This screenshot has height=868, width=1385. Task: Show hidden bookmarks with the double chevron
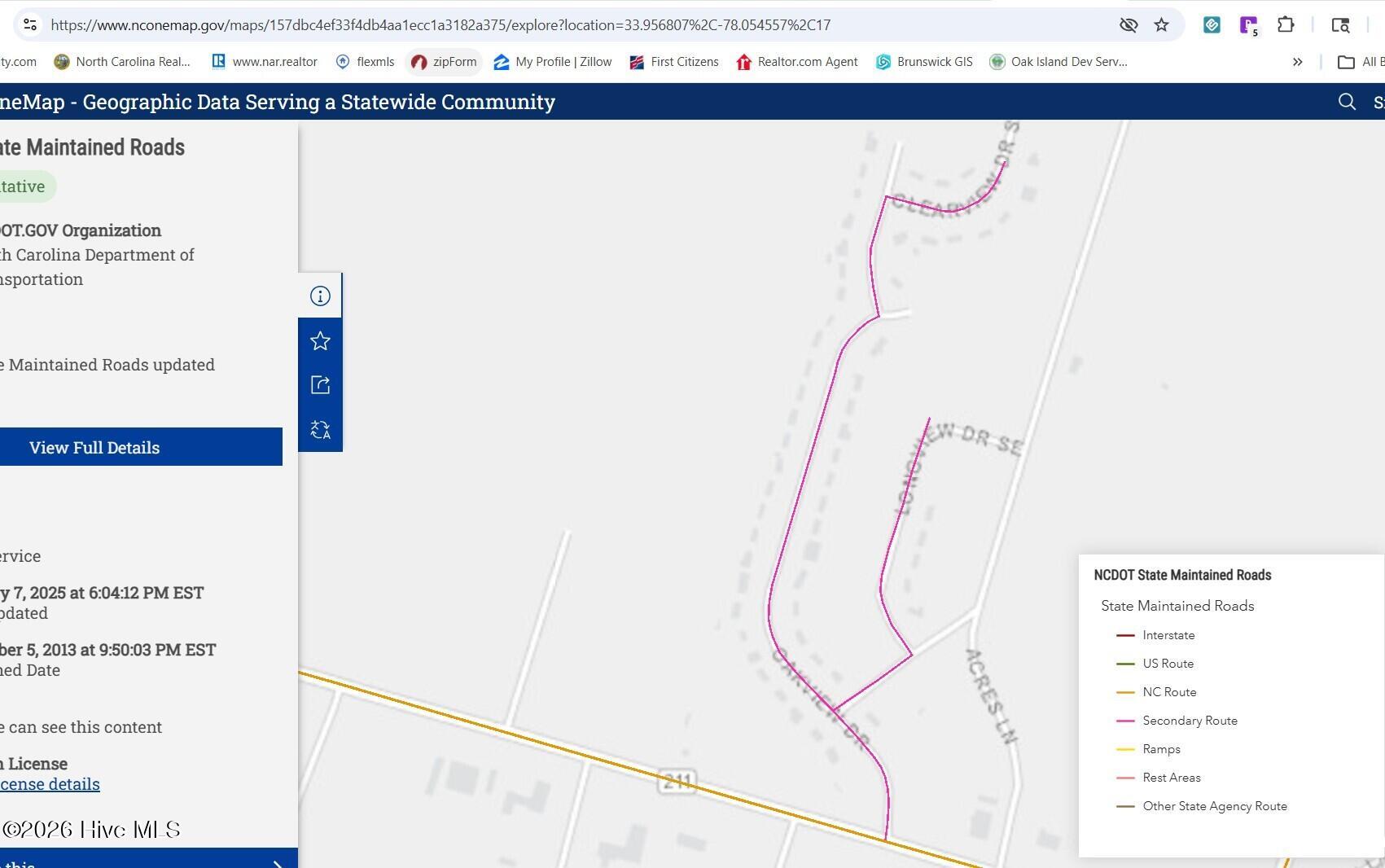tap(1297, 62)
